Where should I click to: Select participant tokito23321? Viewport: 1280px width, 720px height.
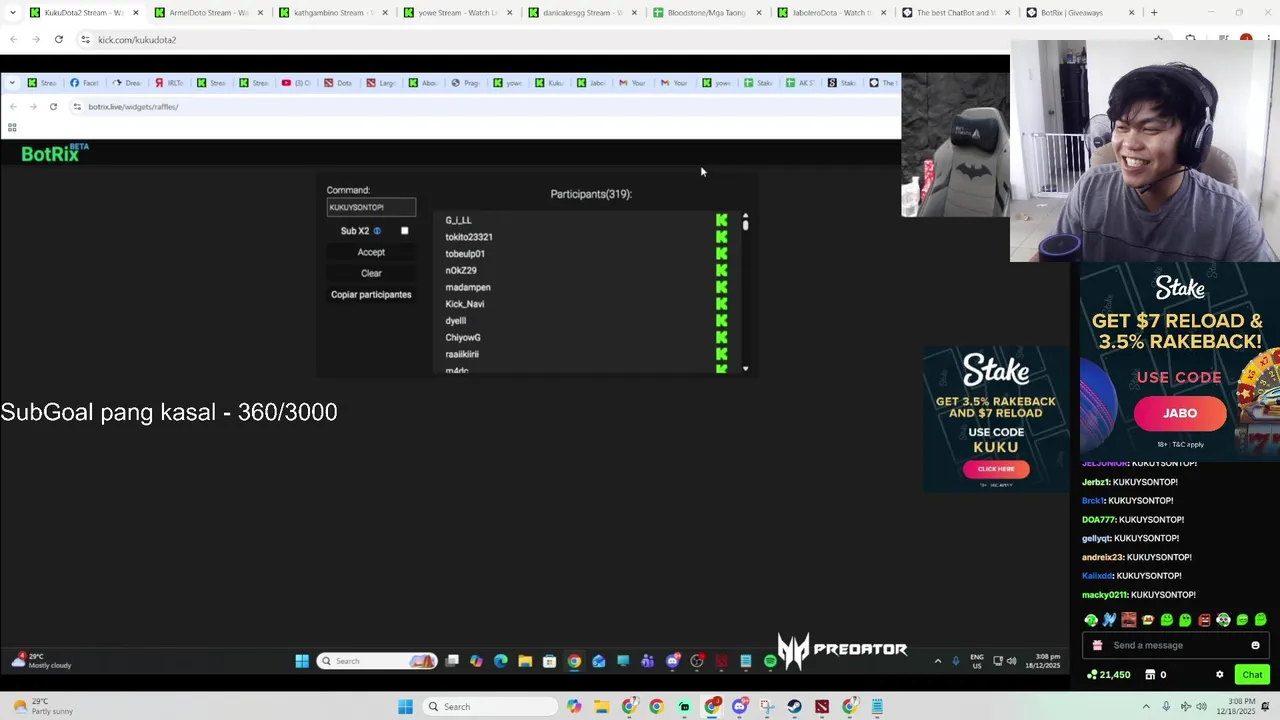pyautogui.click(x=469, y=237)
